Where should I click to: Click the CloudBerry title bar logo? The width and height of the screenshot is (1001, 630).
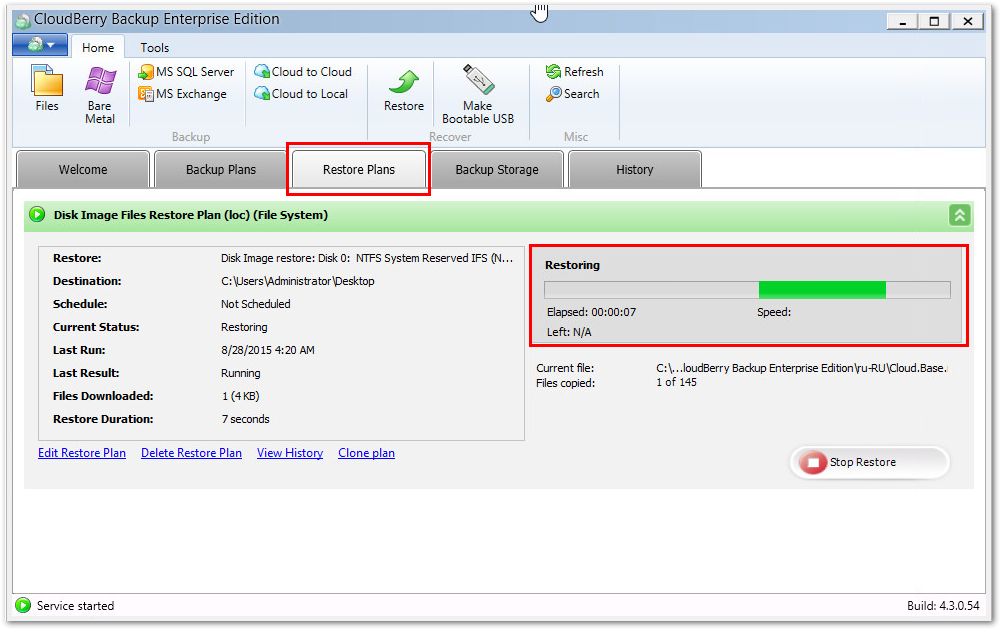[22, 20]
